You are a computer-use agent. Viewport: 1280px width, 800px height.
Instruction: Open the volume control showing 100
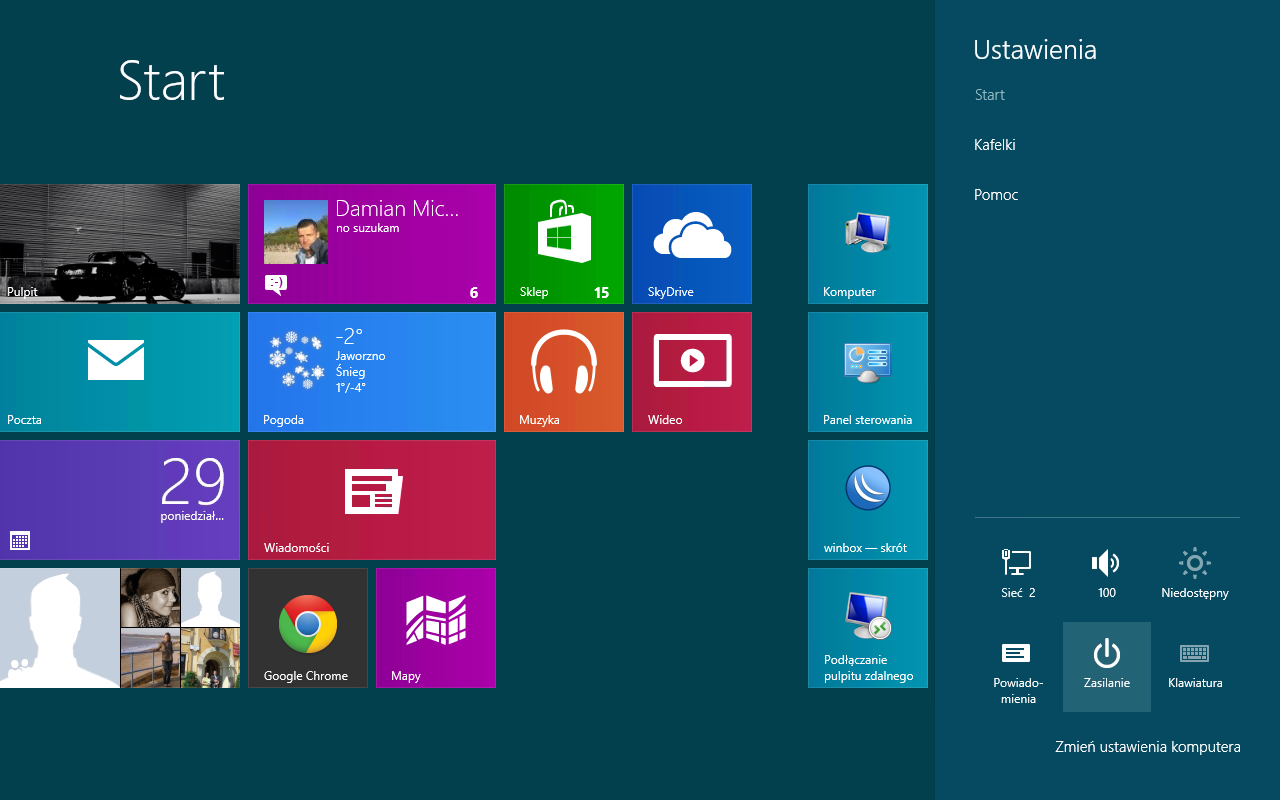click(x=1106, y=575)
